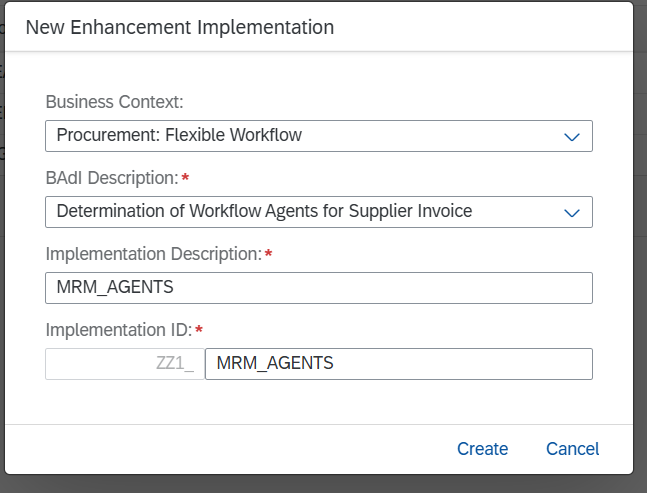The width and height of the screenshot is (647, 493).
Task: Click the Implementation ID label
Action: [x=119, y=330]
